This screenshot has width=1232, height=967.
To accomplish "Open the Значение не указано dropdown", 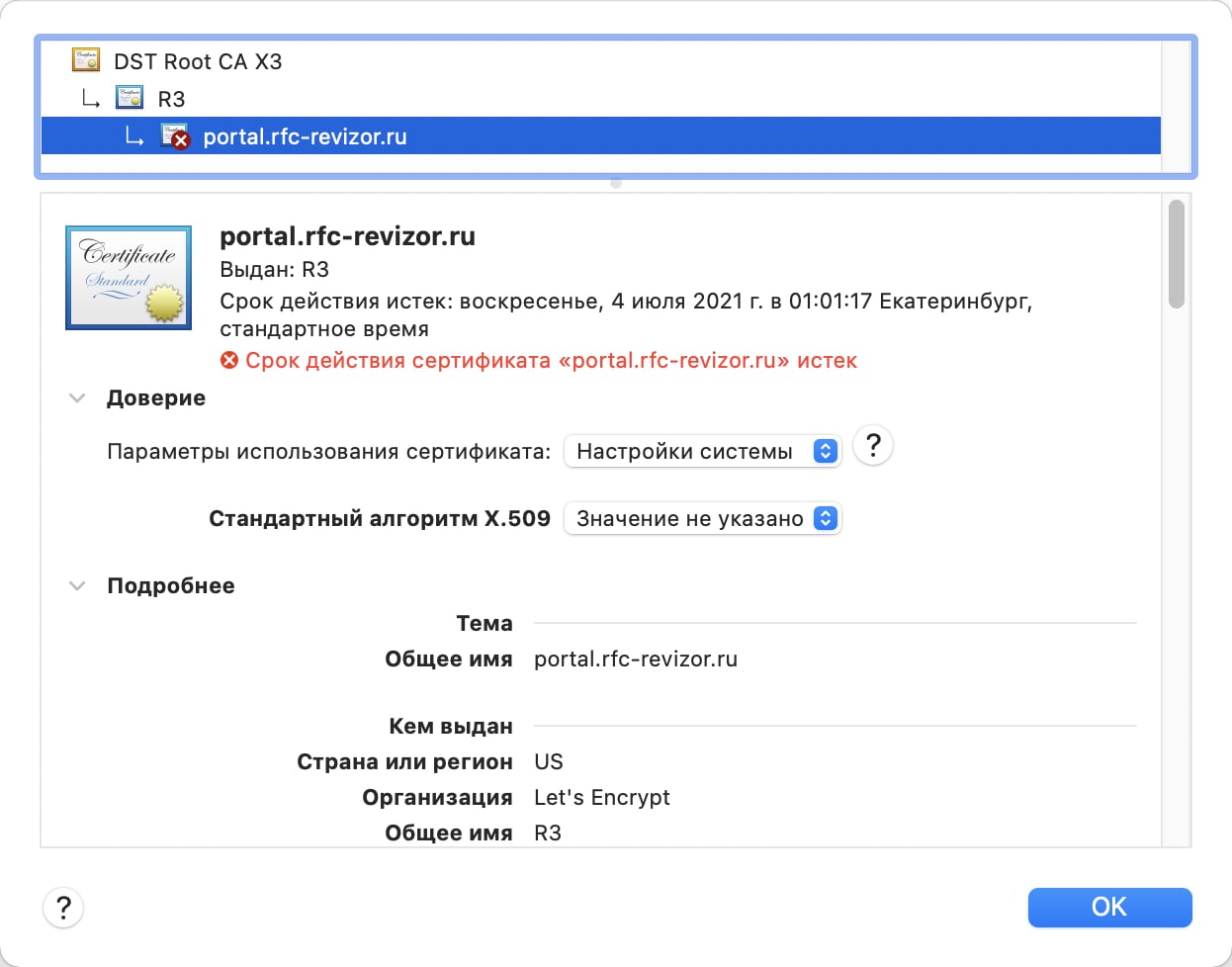I will 702,518.
